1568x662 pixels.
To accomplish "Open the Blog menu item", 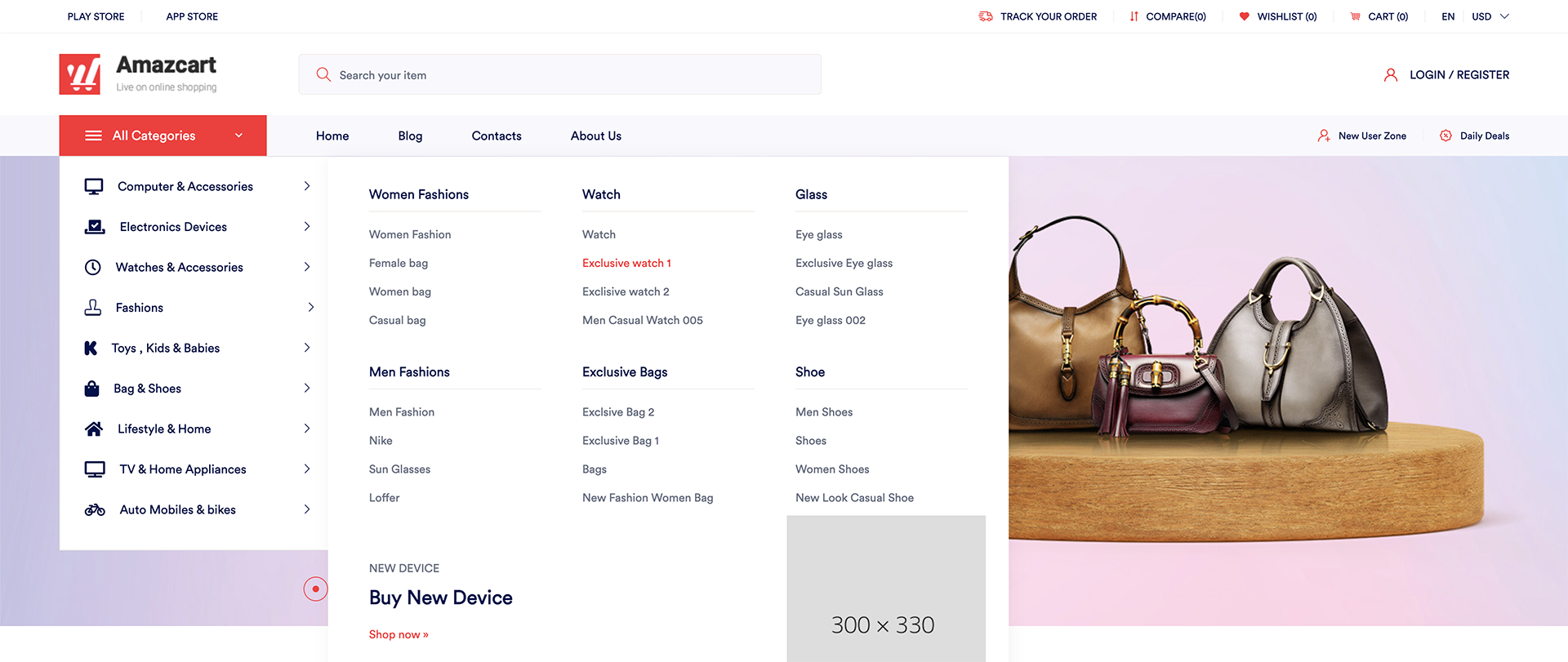I will point(410,136).
